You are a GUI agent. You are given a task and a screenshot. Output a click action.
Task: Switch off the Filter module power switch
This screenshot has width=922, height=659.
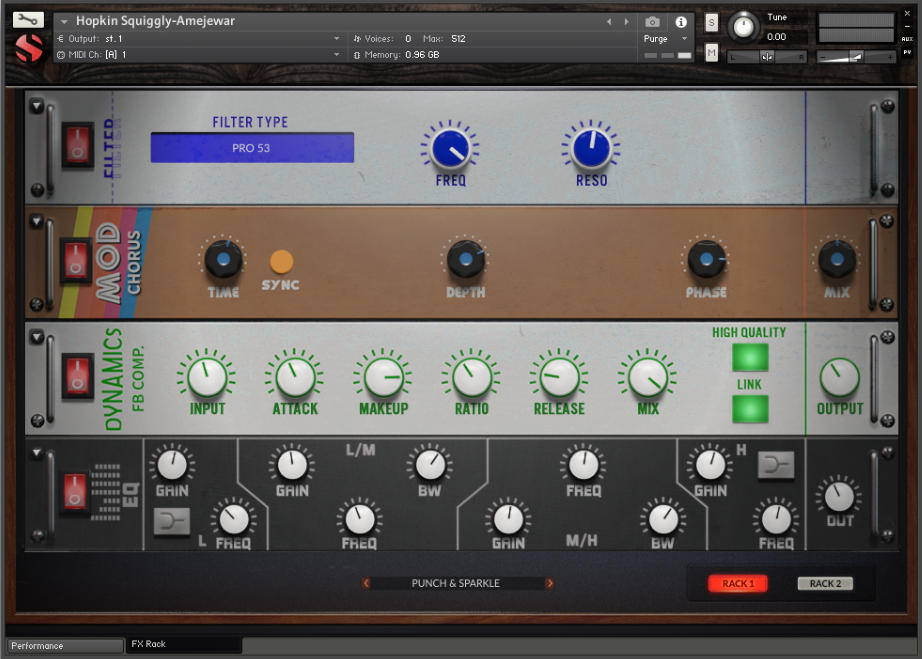(77, 142)
